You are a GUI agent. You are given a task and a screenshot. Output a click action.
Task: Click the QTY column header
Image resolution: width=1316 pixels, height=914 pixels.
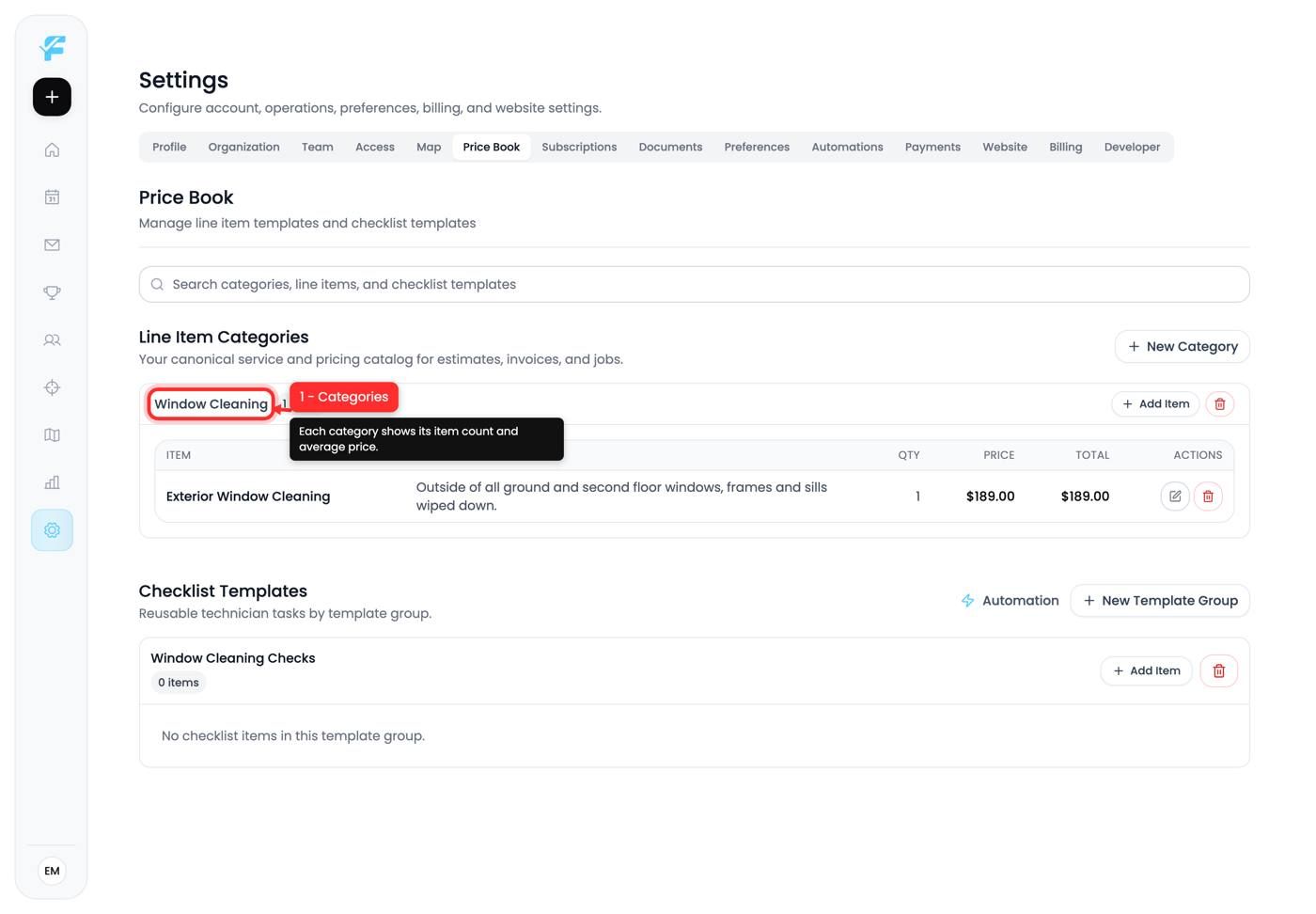click(909, 455)
